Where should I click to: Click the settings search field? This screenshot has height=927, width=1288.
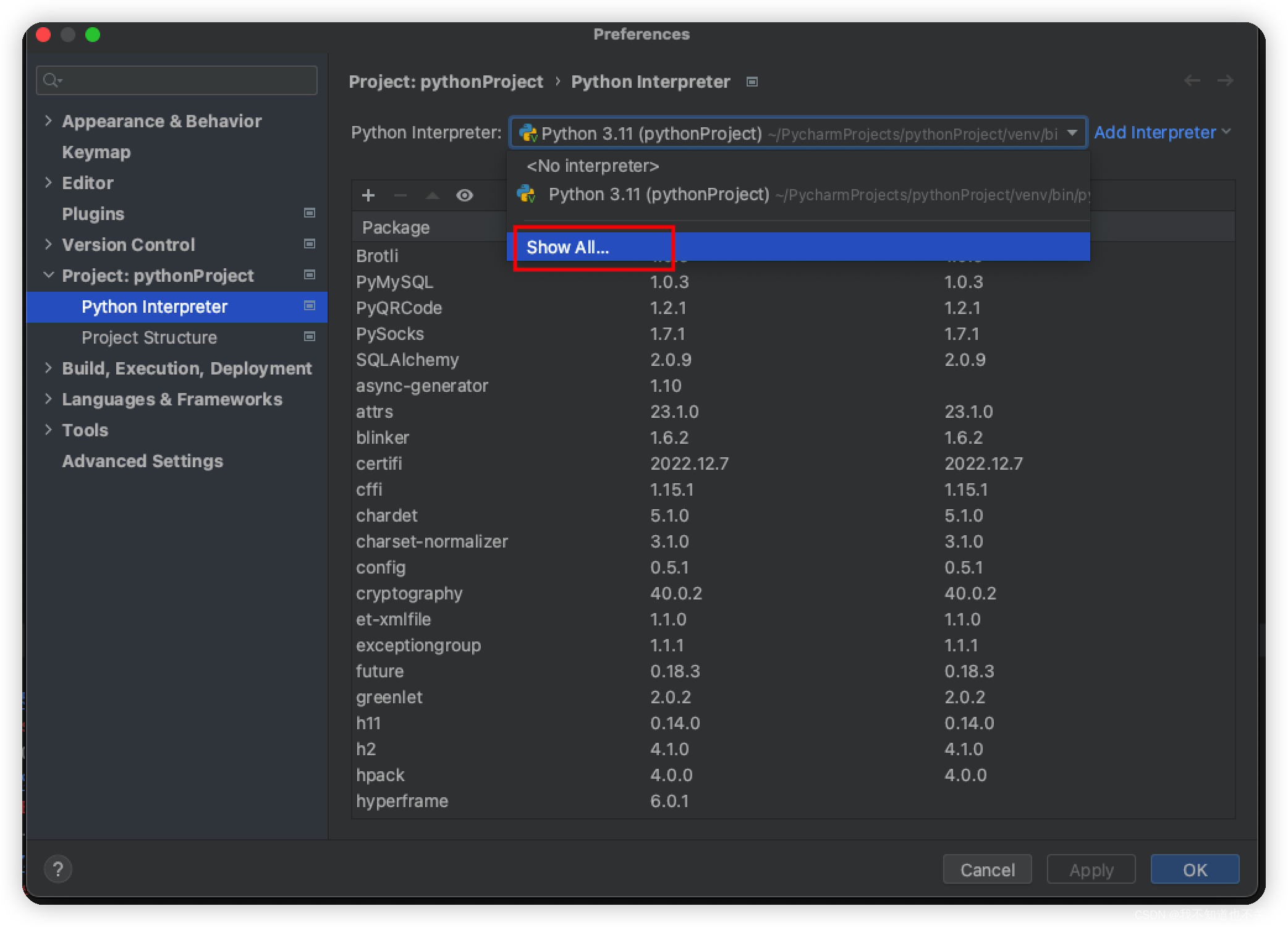coord(176,80)
